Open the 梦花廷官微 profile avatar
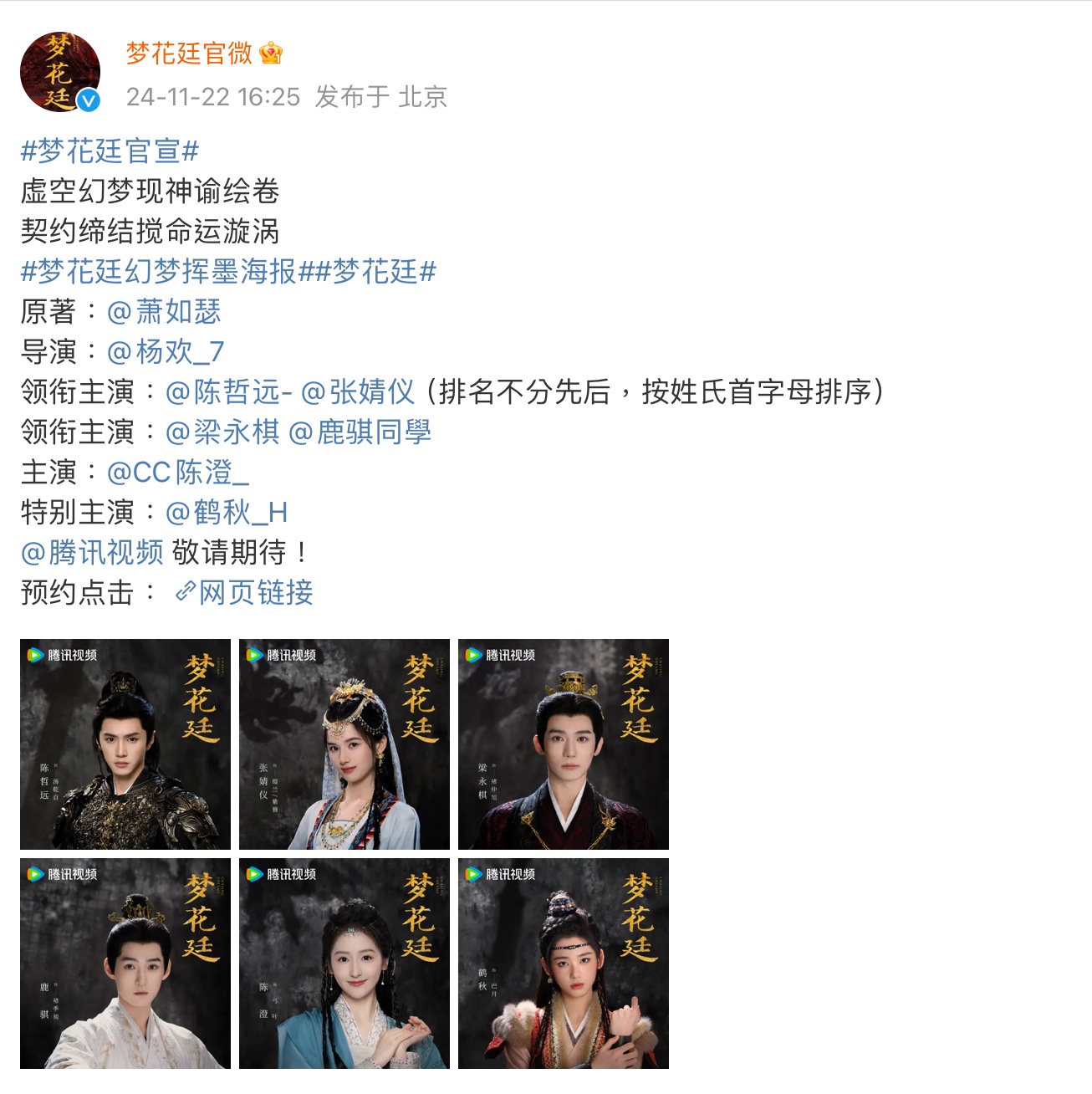This screenshot has height=1094, width=1092. pyautogui.click(x=60, y=72)
